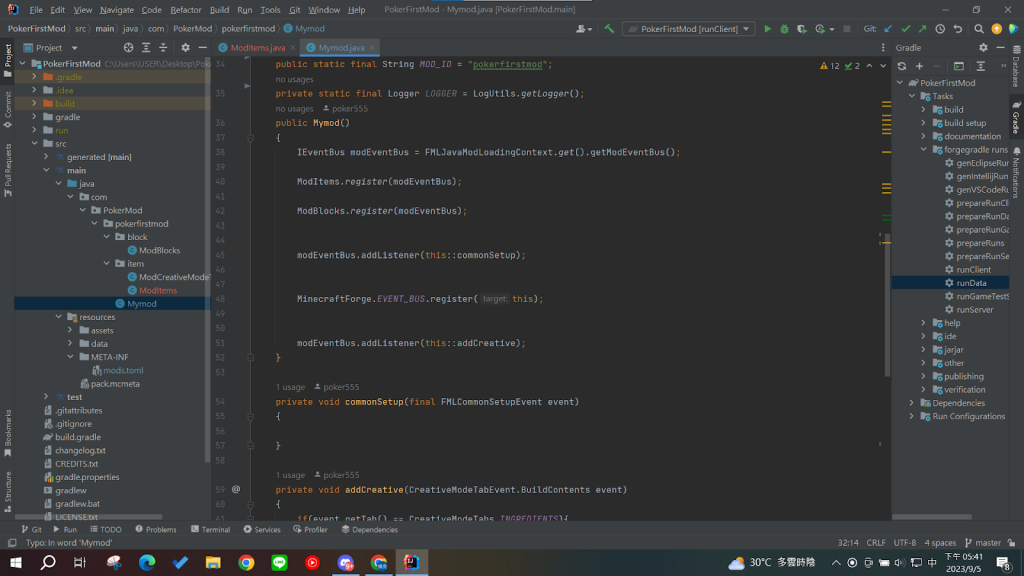The image size is (1024, 576).
Task: Open the editor tabs more options menu
Action: tap(883, 48)
